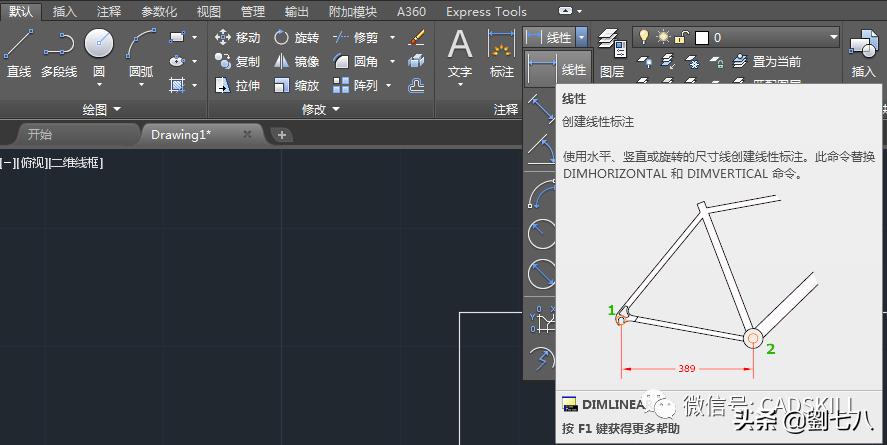Choose the 复制 copy tool

tap(238, 61)
